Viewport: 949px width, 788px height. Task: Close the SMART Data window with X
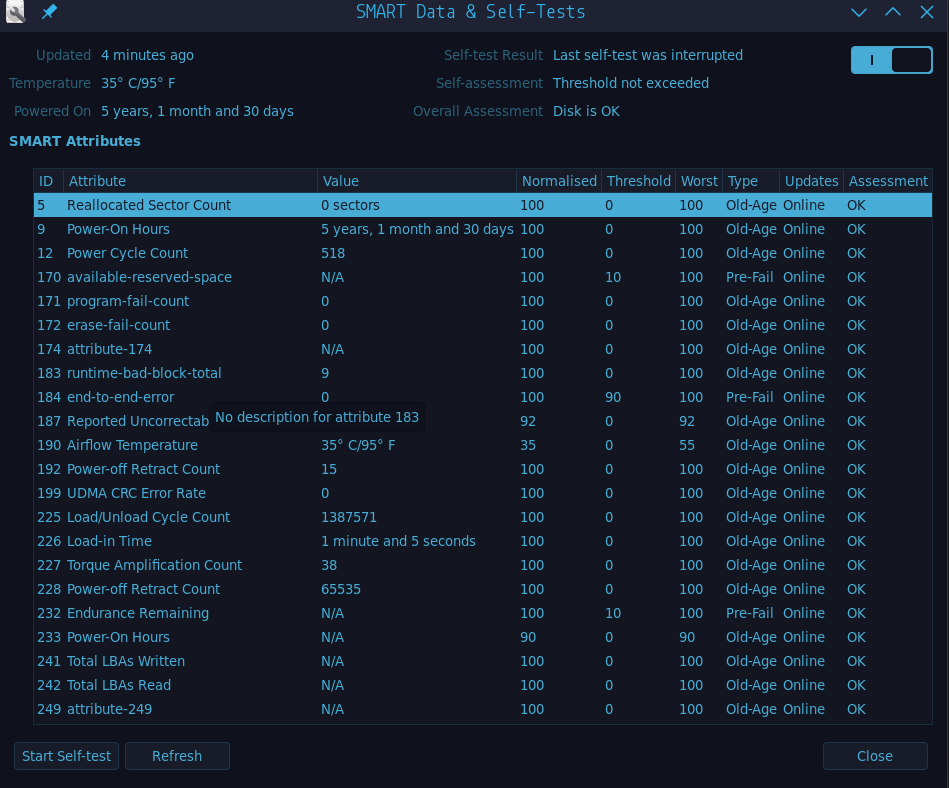click(926, 13)
